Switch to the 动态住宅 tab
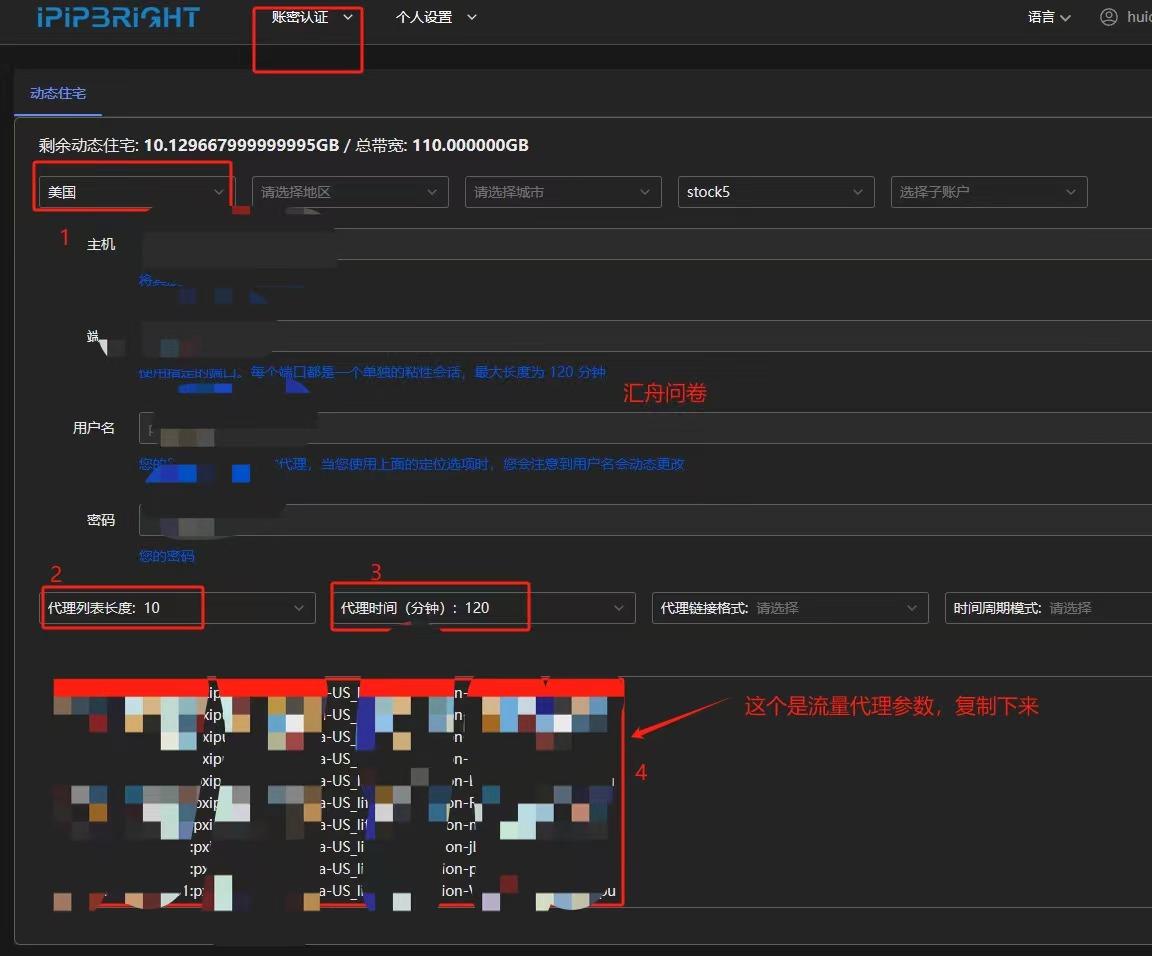 tap(58, 93)
